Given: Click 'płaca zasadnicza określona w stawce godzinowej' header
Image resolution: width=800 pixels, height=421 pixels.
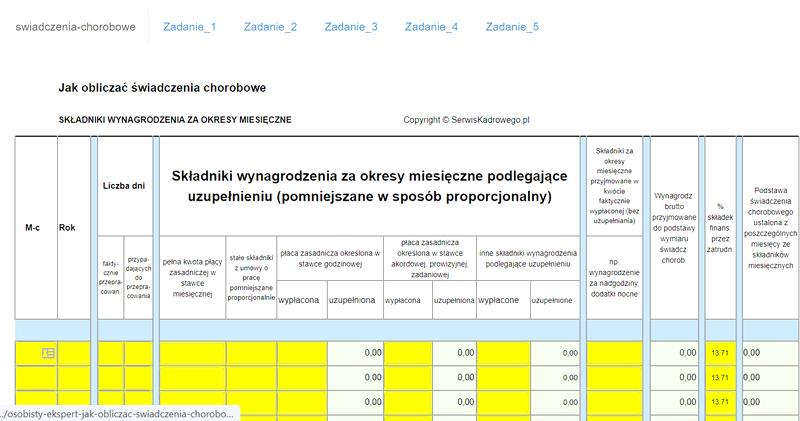Looking at the screenshot, I should tap(330, 258).
